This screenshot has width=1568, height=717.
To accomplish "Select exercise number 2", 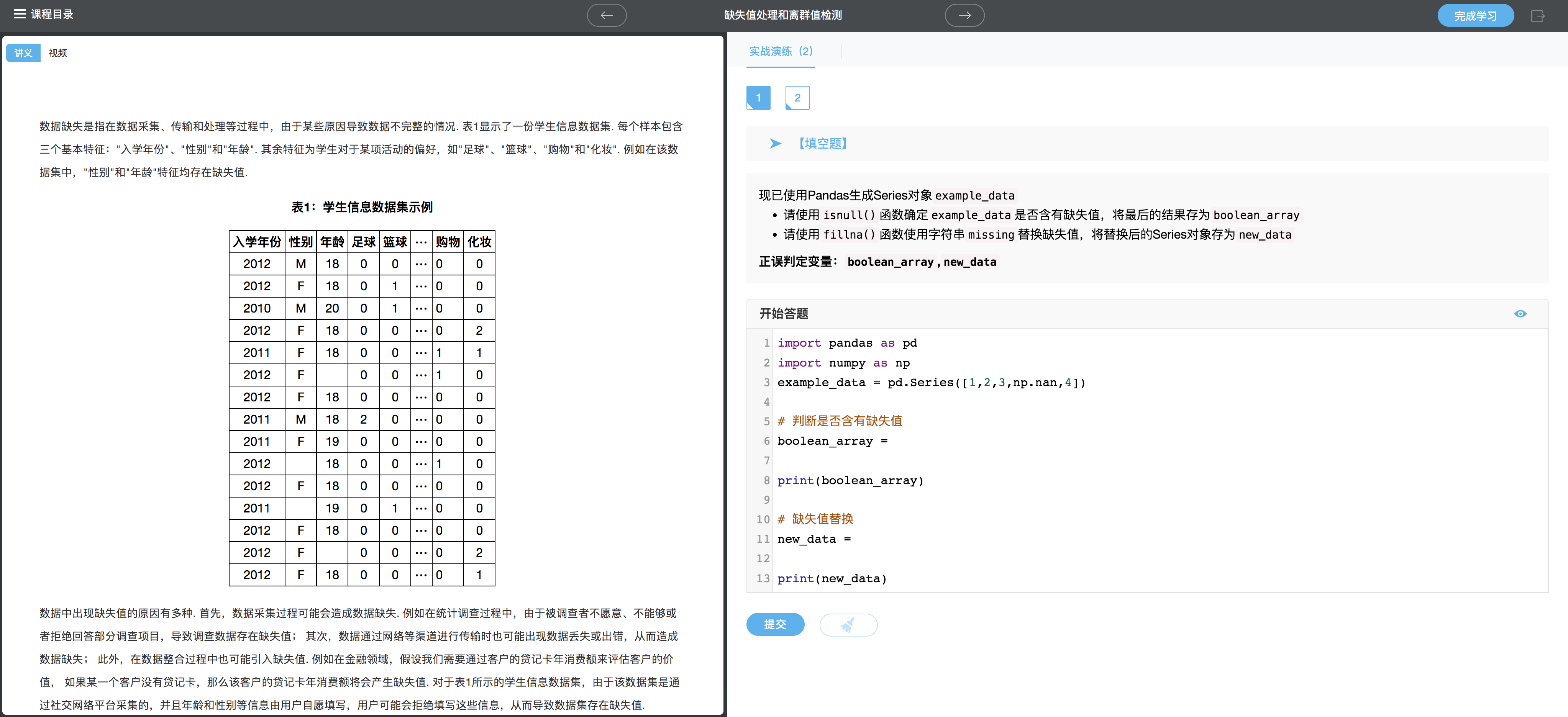I will click(797, 98).
